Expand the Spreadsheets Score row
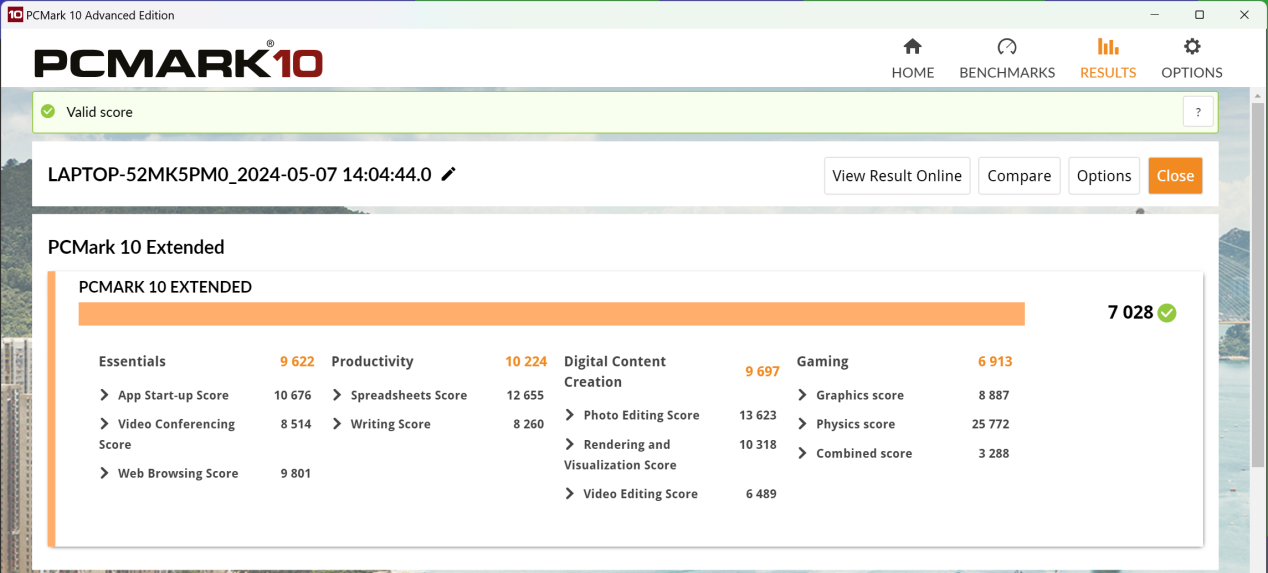The height and width of the screenshot is (573, 1268). pos(338,396)
